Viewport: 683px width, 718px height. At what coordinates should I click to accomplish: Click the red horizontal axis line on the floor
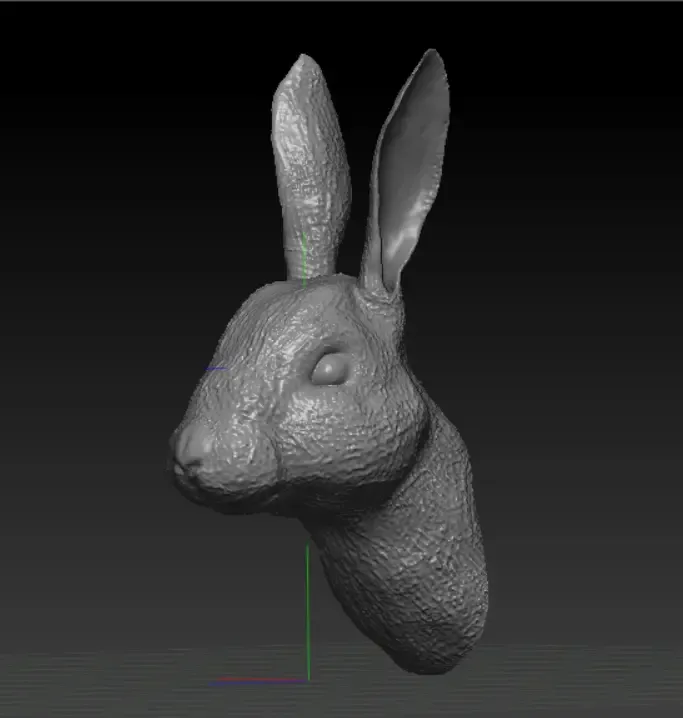click(261, 679)
